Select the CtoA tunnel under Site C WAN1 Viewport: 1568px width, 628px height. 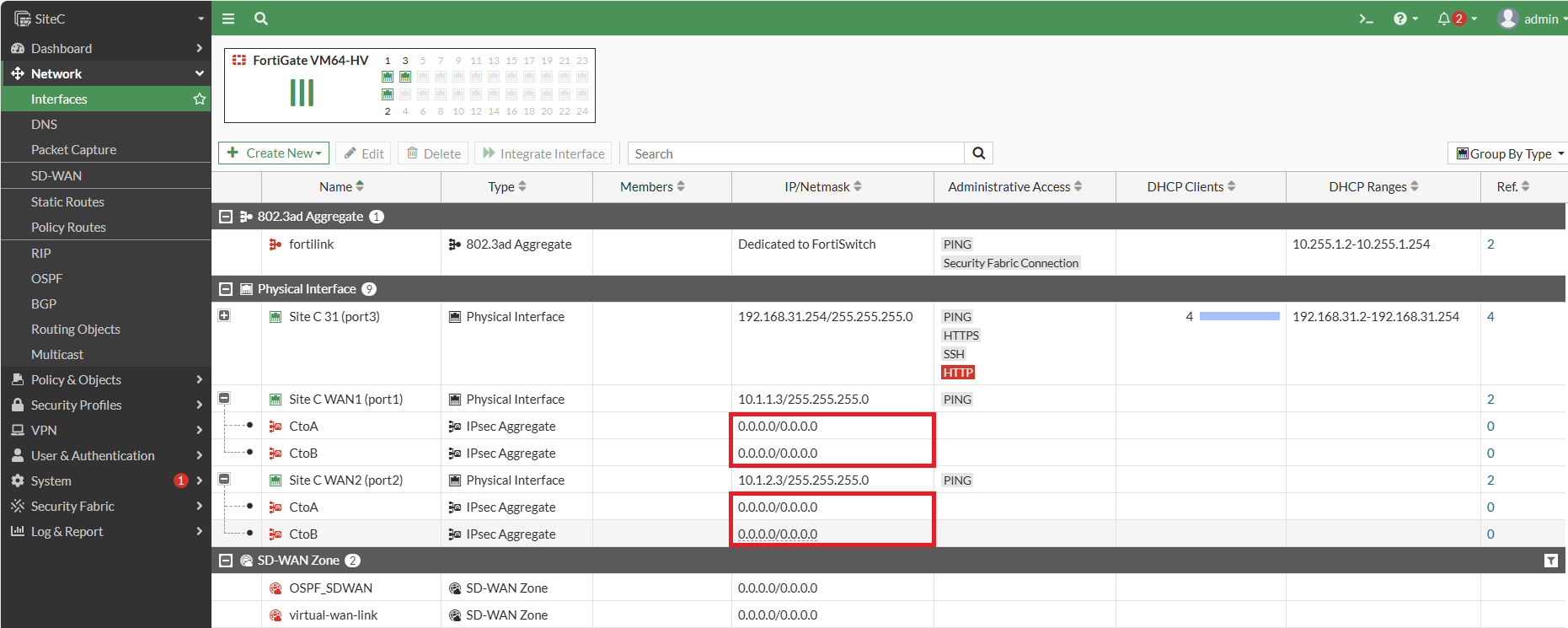(x=303, y=427)
